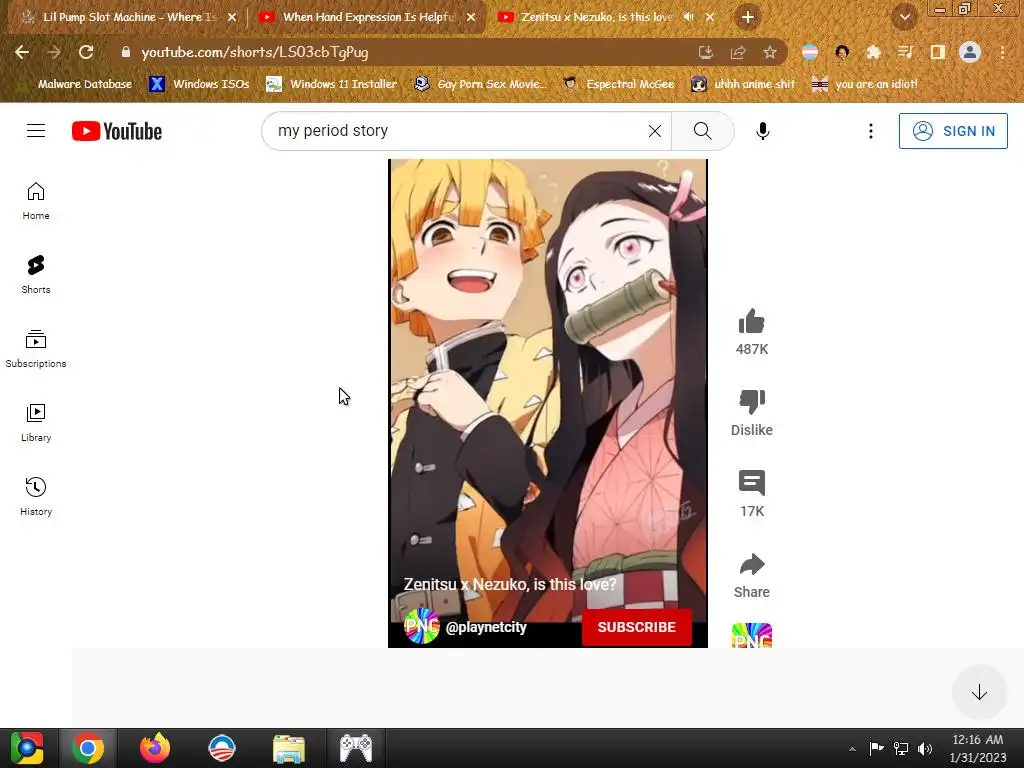1024x768 pixels.
Task: Close the Zenitsu x Nezuko tab
Action: coord(710,18)
